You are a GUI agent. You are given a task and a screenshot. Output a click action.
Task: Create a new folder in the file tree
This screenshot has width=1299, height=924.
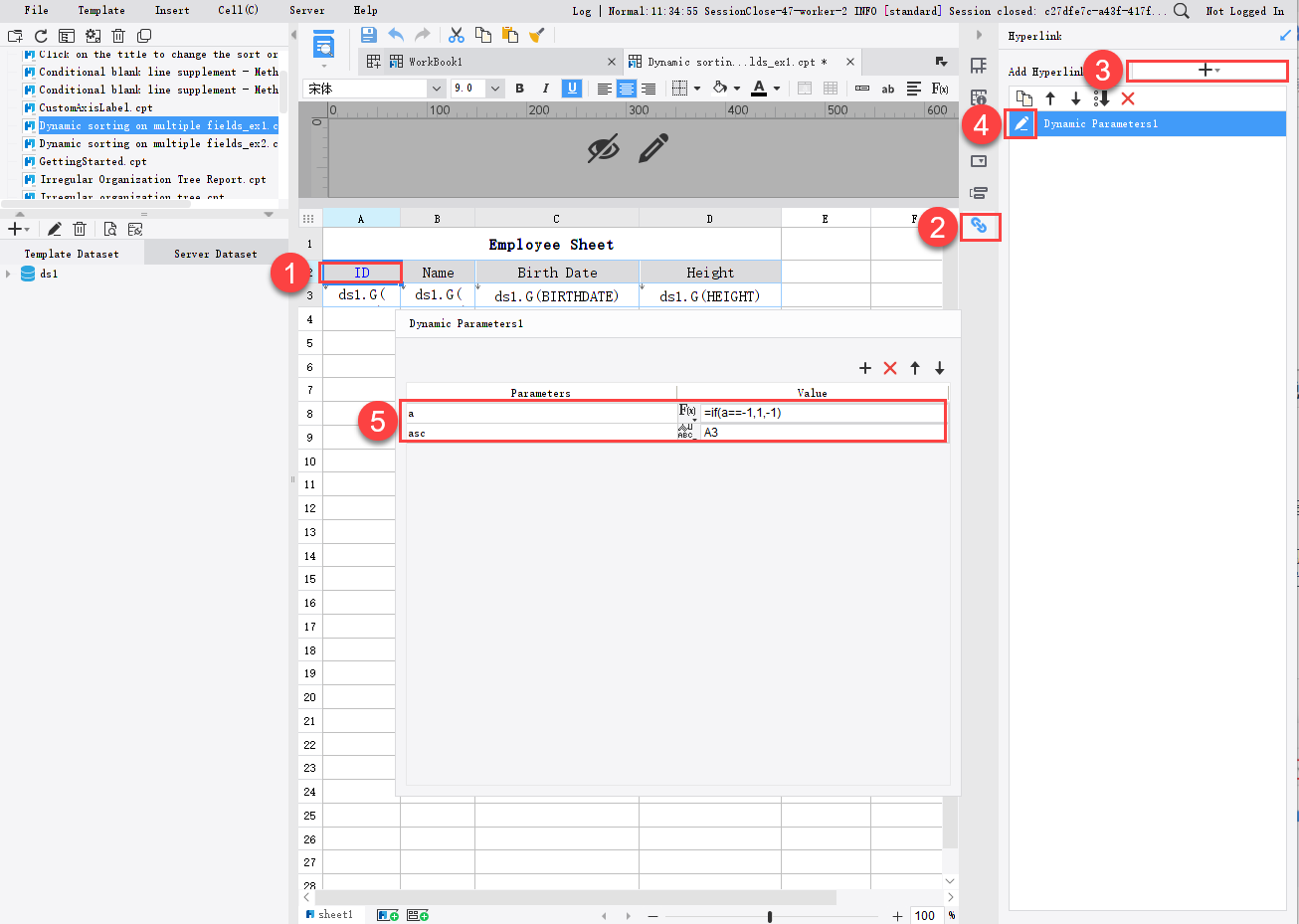pyautogui.click(x=15, y=36)
